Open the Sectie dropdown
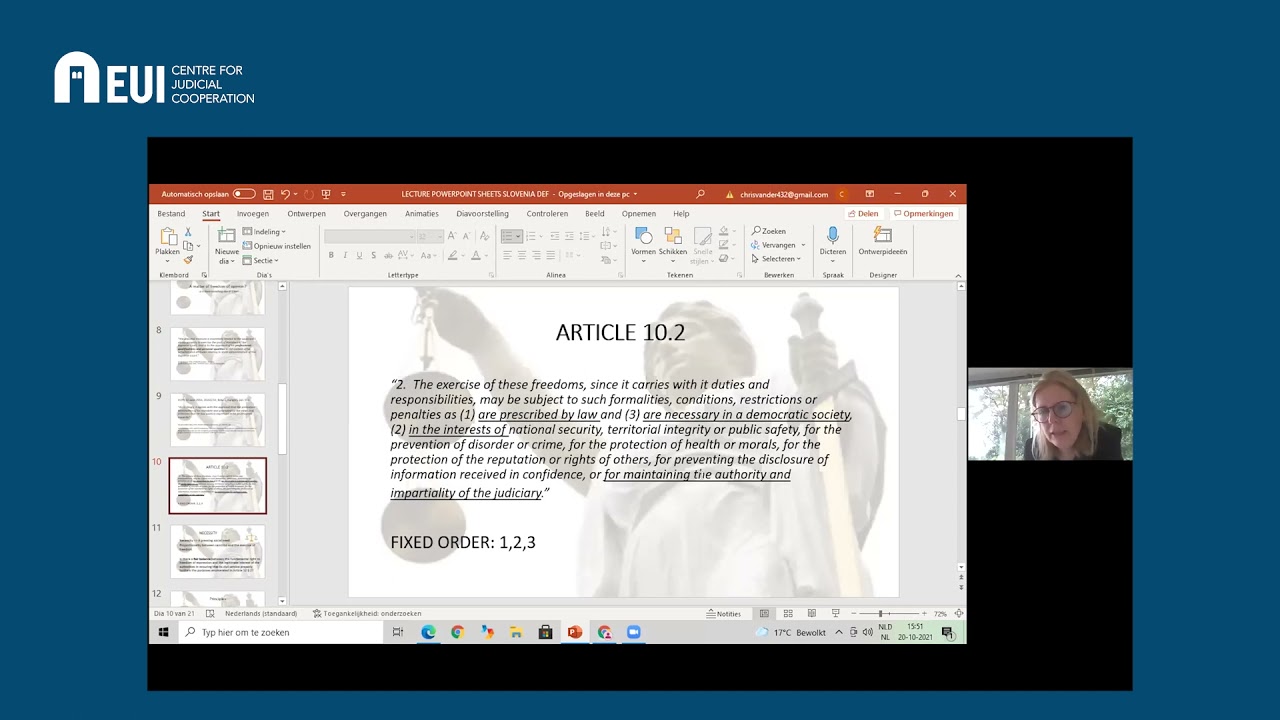 (x=261, y=260)
